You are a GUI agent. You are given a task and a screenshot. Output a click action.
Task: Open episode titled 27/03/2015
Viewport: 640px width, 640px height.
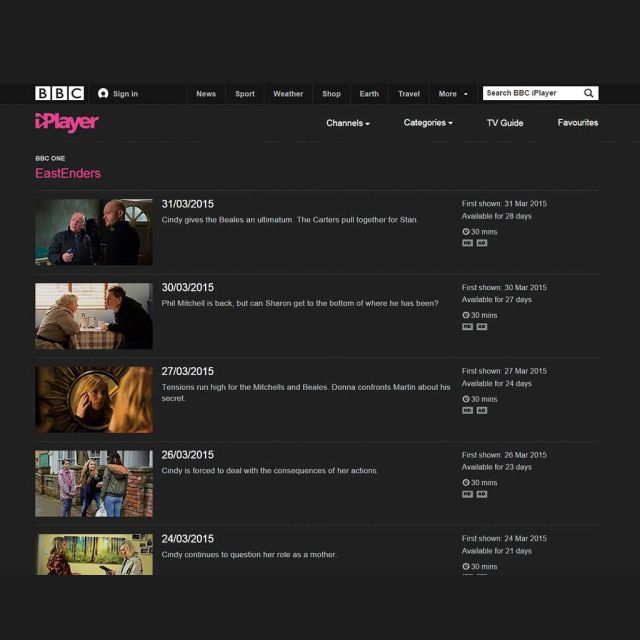click(187, 371)
